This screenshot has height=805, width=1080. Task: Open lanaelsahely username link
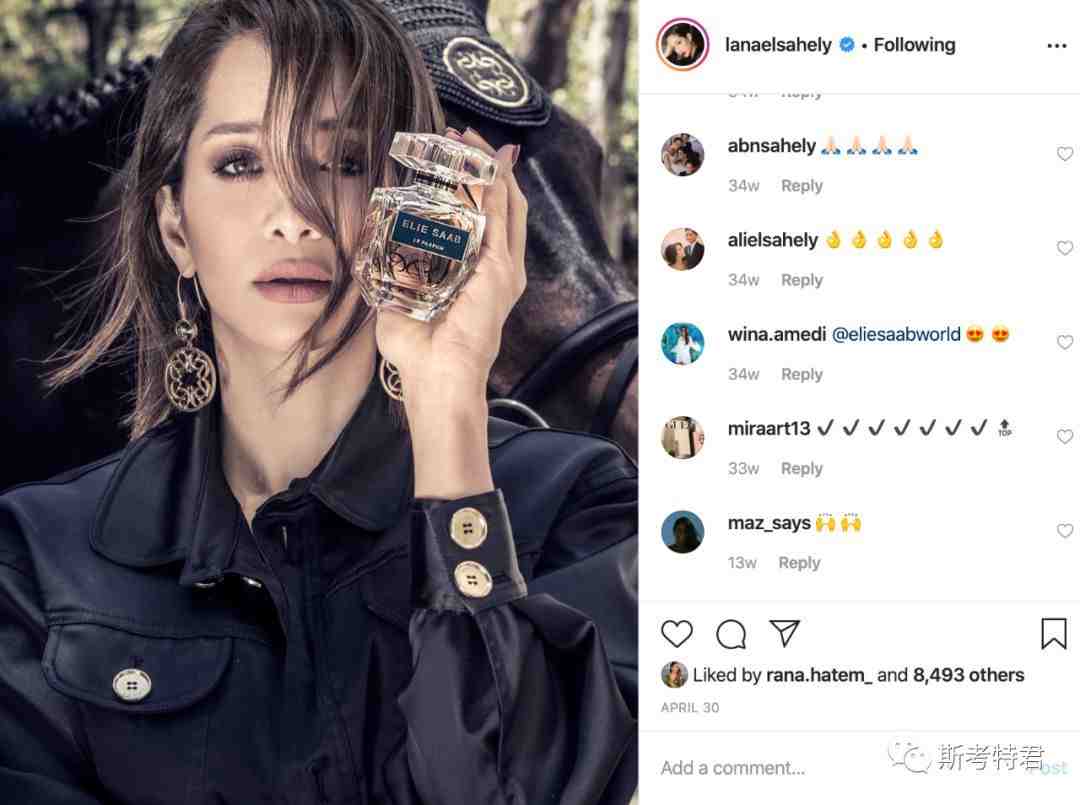coord(778,45)
